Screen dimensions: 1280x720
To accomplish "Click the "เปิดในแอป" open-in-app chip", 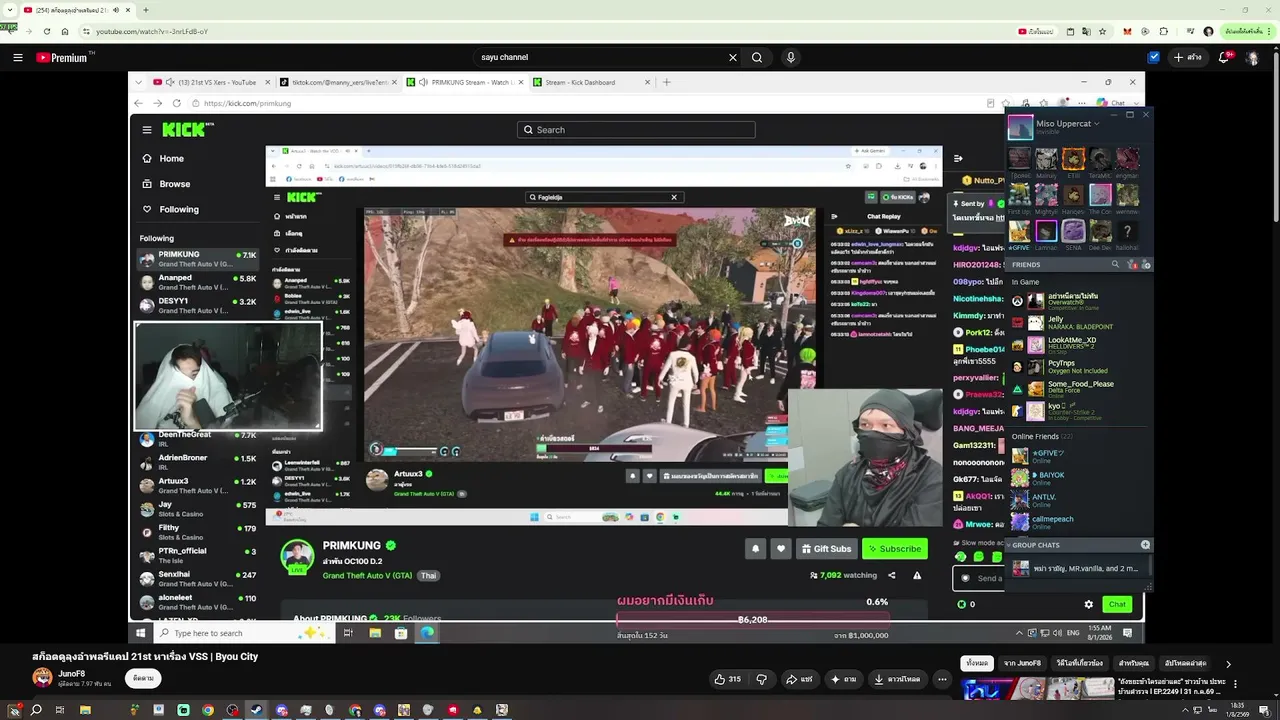I will [x=1036, y=32].
